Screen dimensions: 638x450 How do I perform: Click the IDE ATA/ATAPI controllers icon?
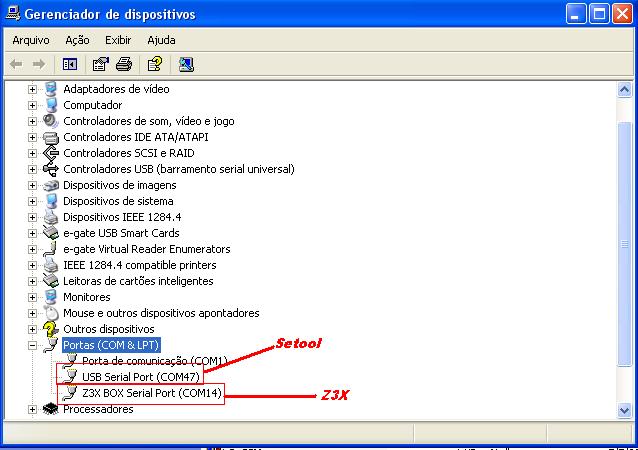click(x=51, y=137)
